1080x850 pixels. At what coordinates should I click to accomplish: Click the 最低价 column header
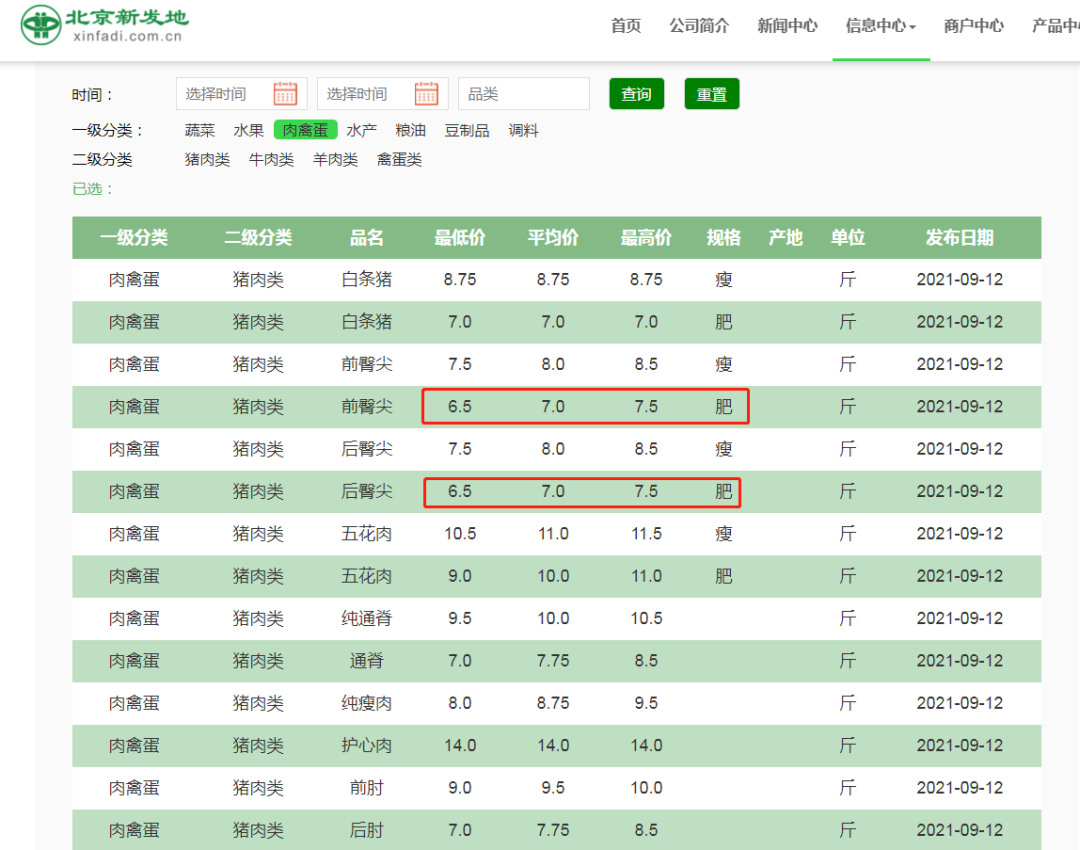click(x=460, y=238)
